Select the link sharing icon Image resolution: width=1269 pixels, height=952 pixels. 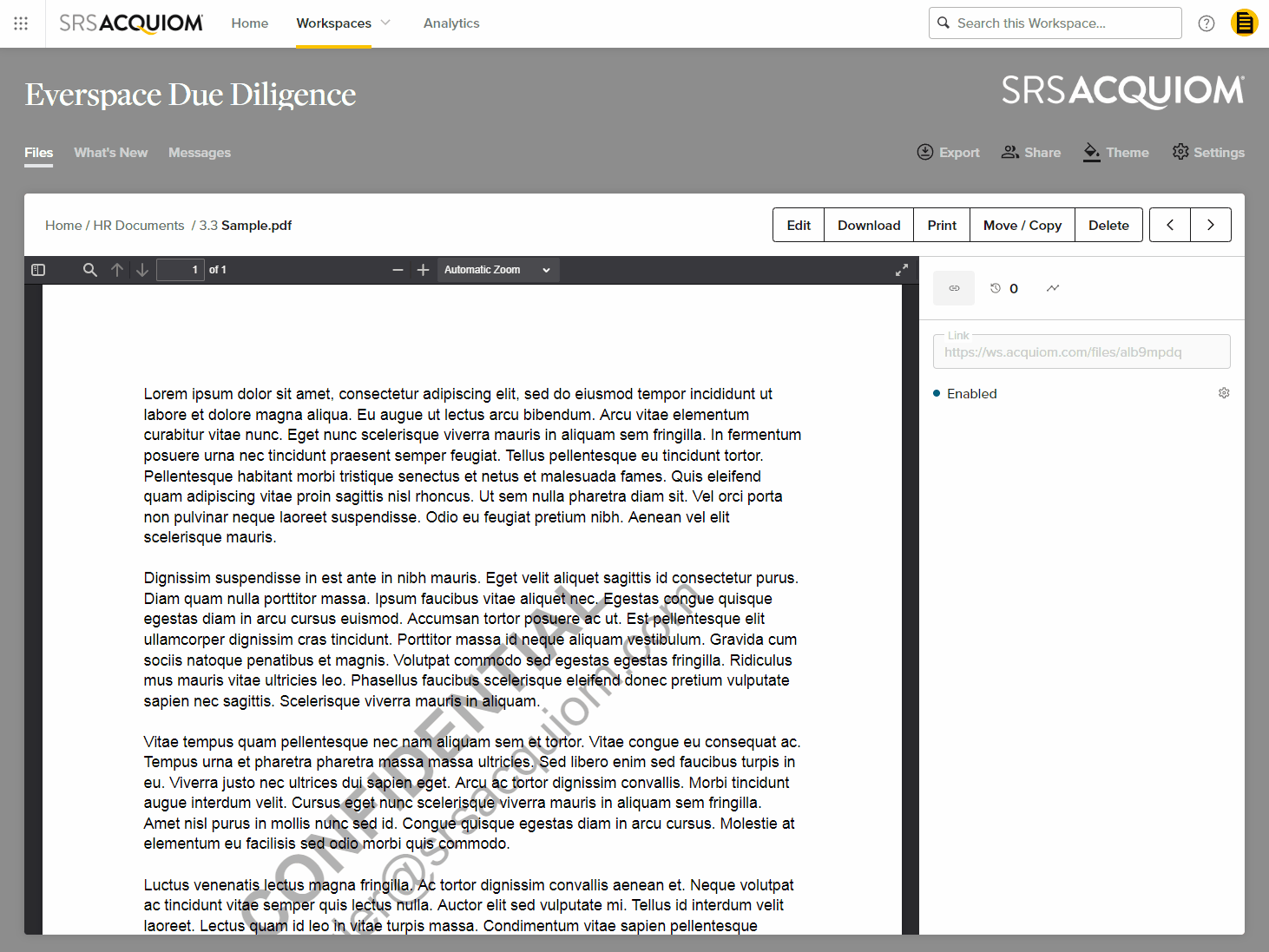[953, 287]
